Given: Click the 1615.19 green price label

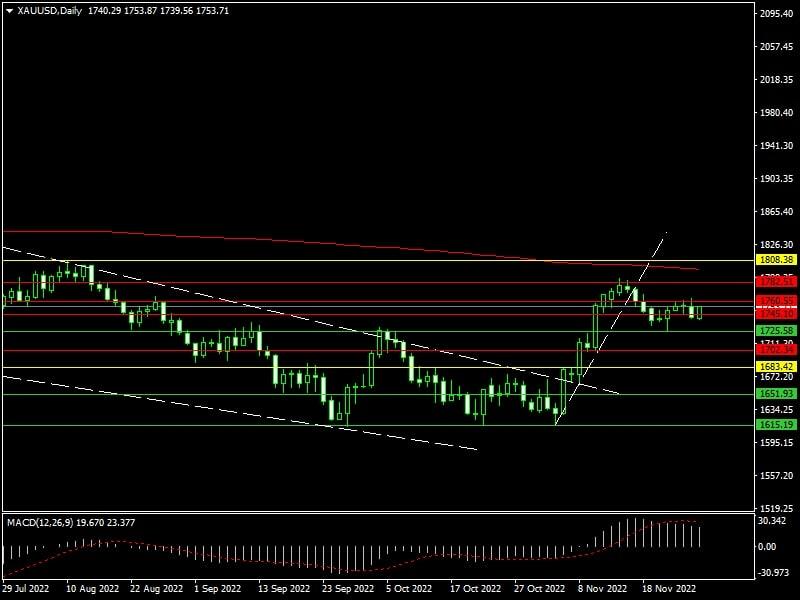Looking at the screenshot, I should click(x=777, y=424).
